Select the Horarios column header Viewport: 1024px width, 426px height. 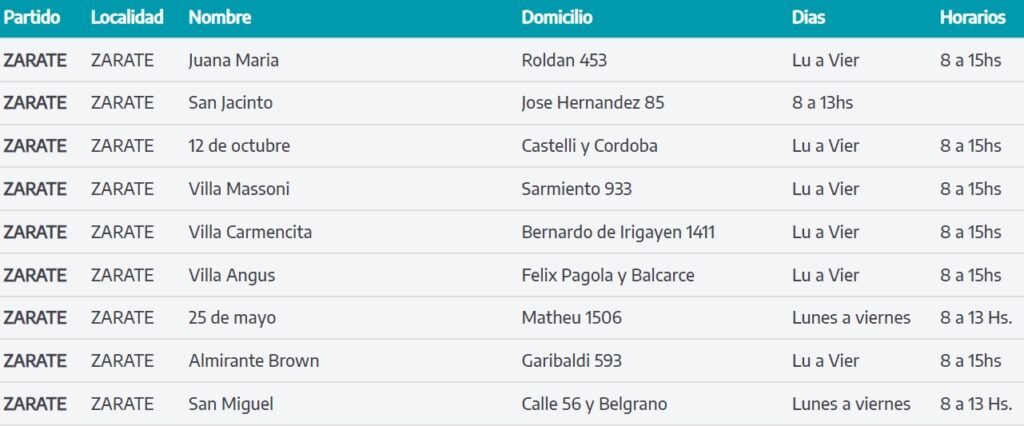click(x=972, y=18)
